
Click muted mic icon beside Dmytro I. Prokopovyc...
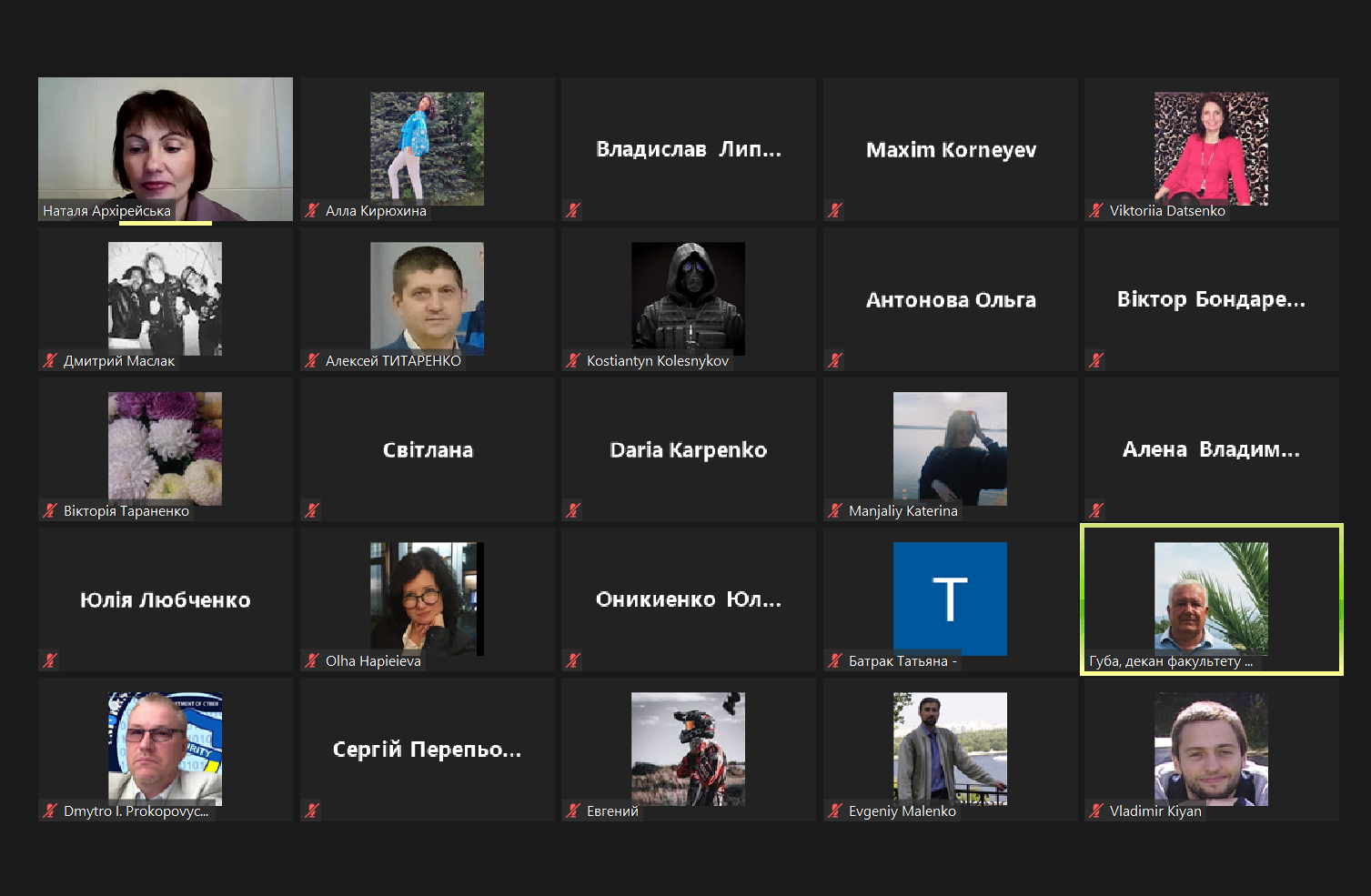(x=50, y=810)
